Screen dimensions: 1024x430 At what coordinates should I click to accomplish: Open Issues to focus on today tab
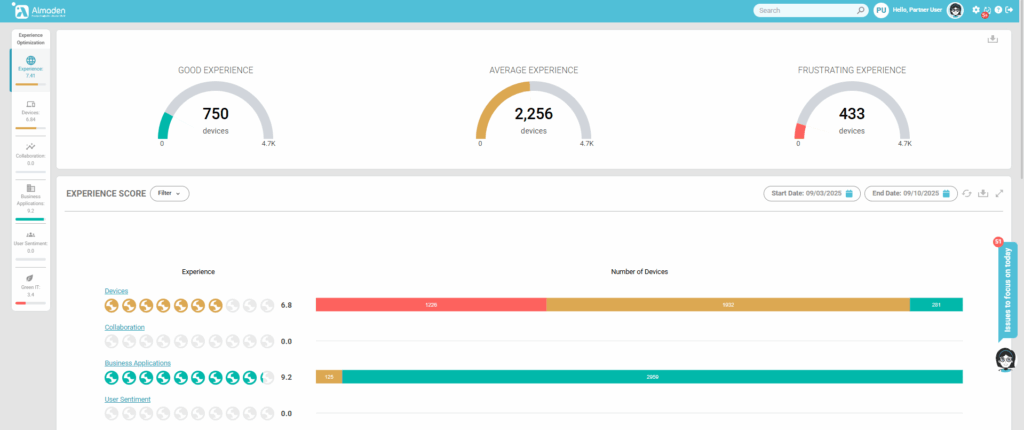(x=1007, y=290)
